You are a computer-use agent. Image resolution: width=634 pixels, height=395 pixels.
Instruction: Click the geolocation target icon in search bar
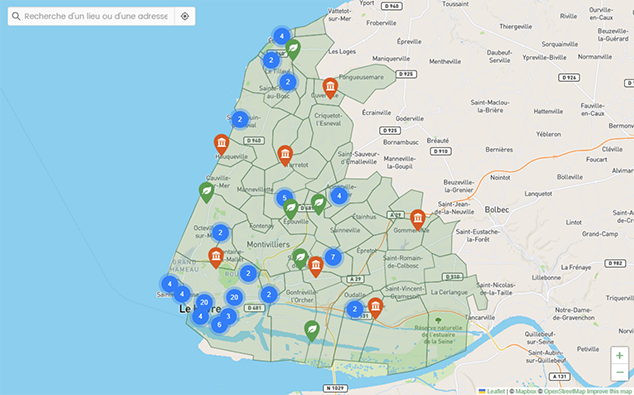tap(185, 16)
